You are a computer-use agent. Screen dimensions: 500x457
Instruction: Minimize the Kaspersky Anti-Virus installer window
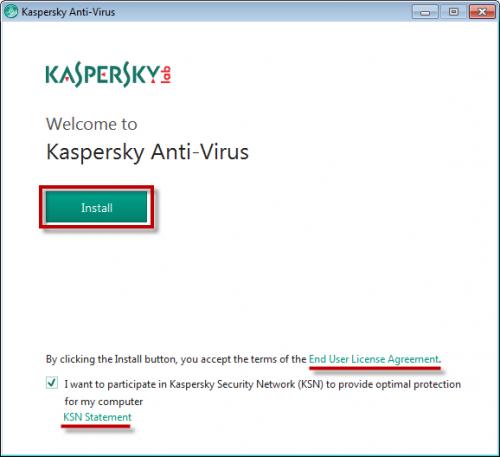click(425, 12)
